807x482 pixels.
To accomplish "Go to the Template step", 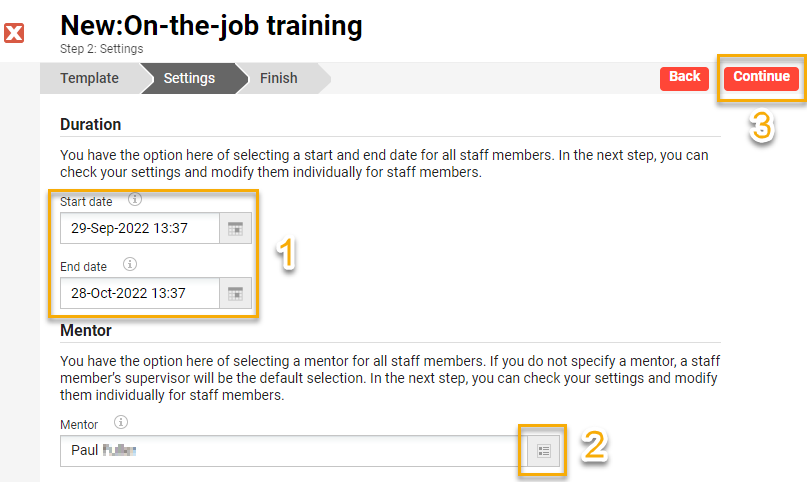I will coord(89,78).
